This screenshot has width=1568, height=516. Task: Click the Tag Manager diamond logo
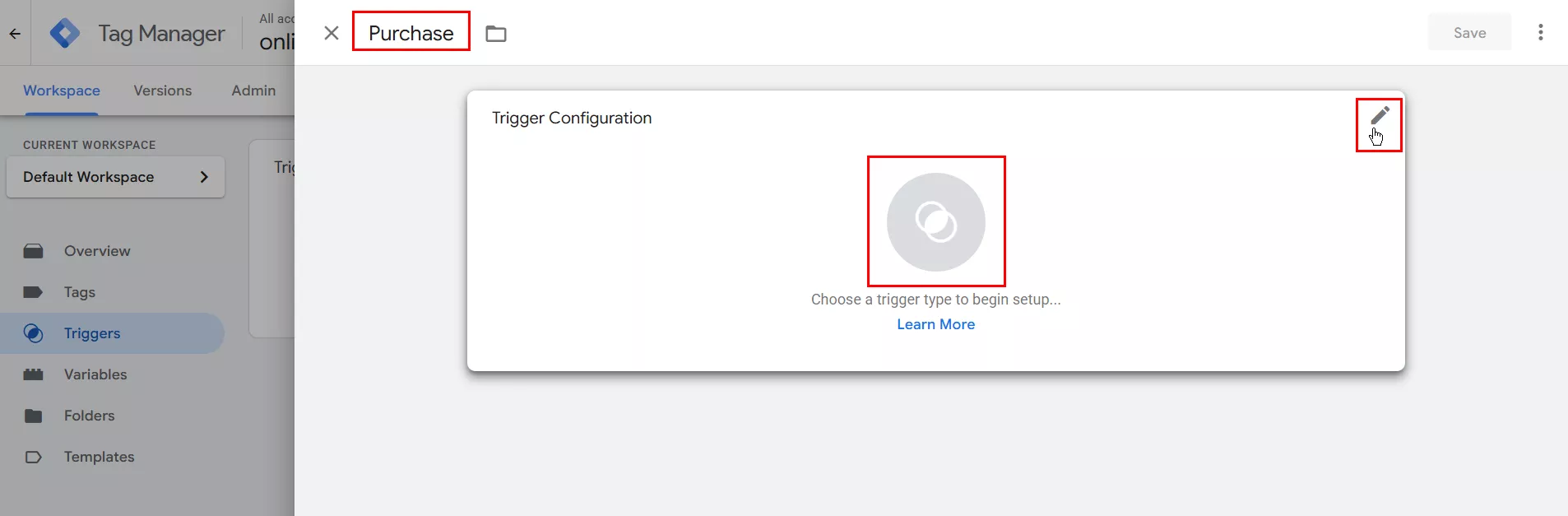click(x=65, y=34)
